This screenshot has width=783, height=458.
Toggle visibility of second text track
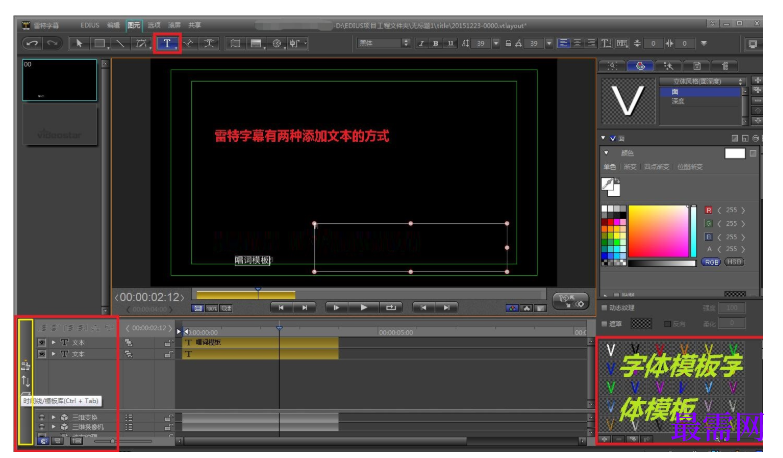coord(42,354)
